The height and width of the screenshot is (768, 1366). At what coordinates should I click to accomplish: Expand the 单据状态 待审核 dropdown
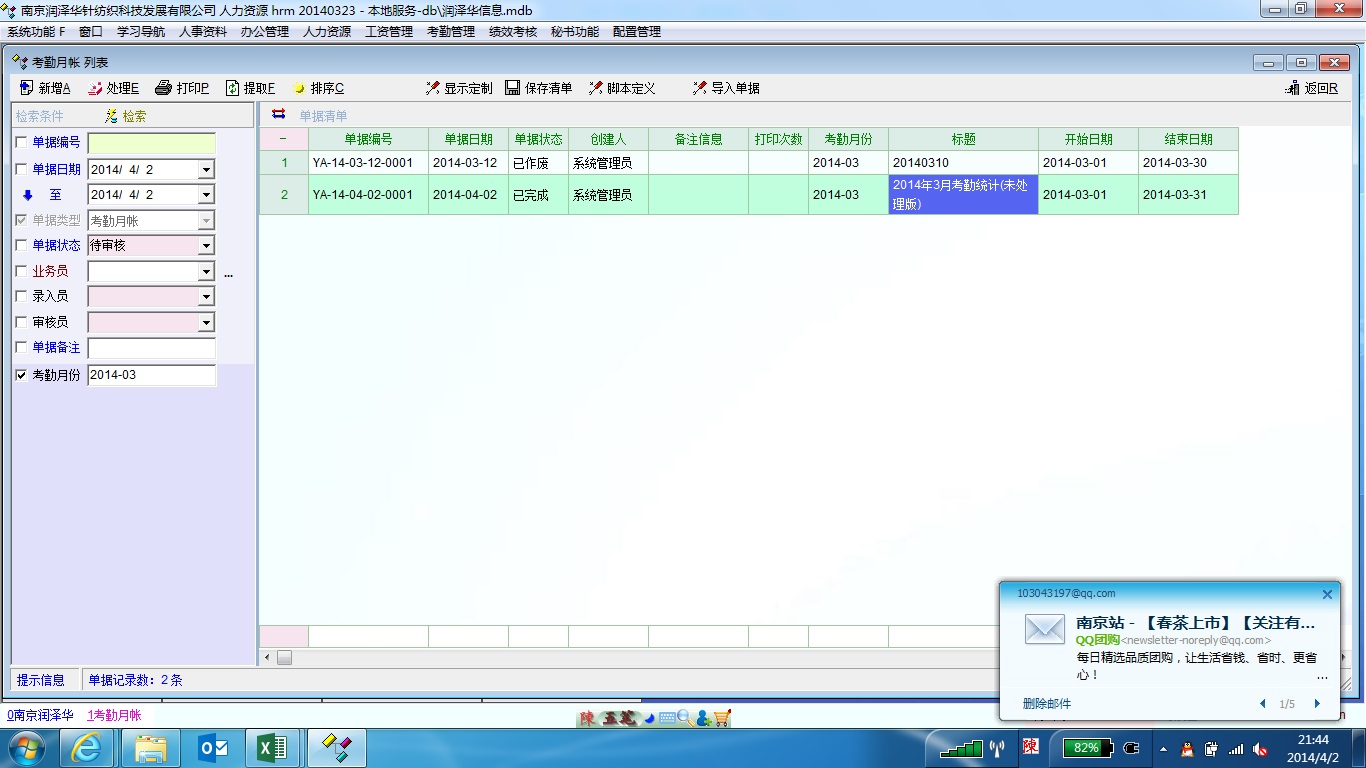click(x=206, y=246)
